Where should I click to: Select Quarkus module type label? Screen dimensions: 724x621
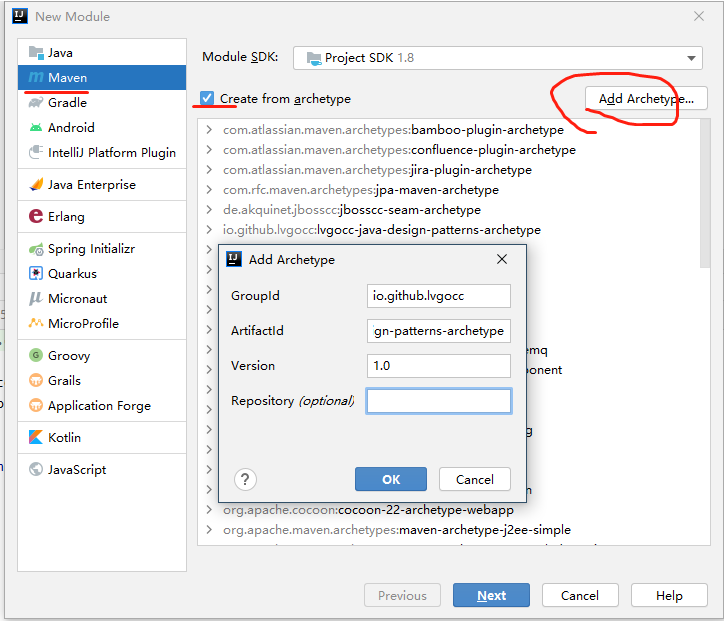72,274
